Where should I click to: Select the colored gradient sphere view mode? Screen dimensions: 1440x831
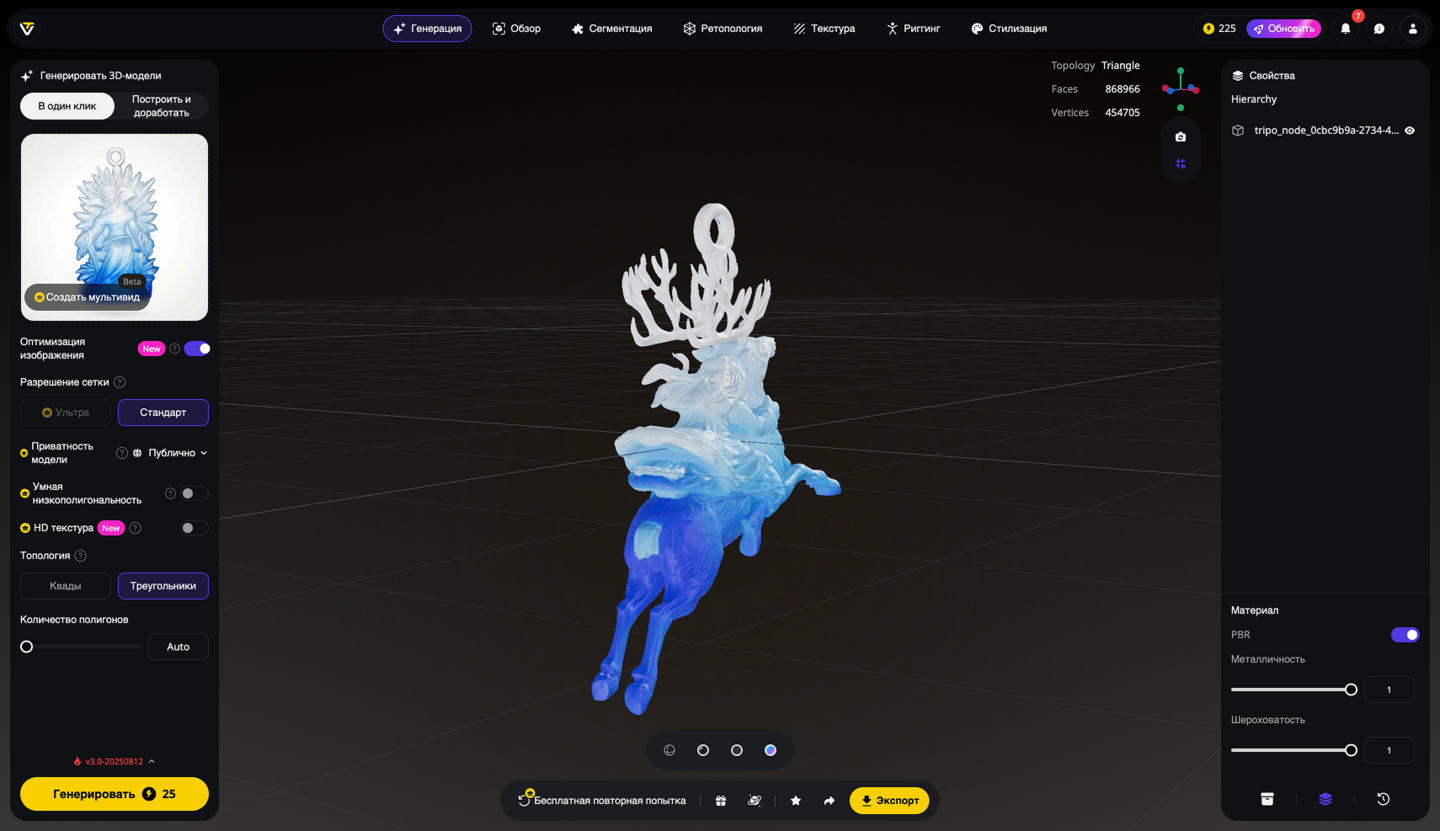click(x=770, y=750)
